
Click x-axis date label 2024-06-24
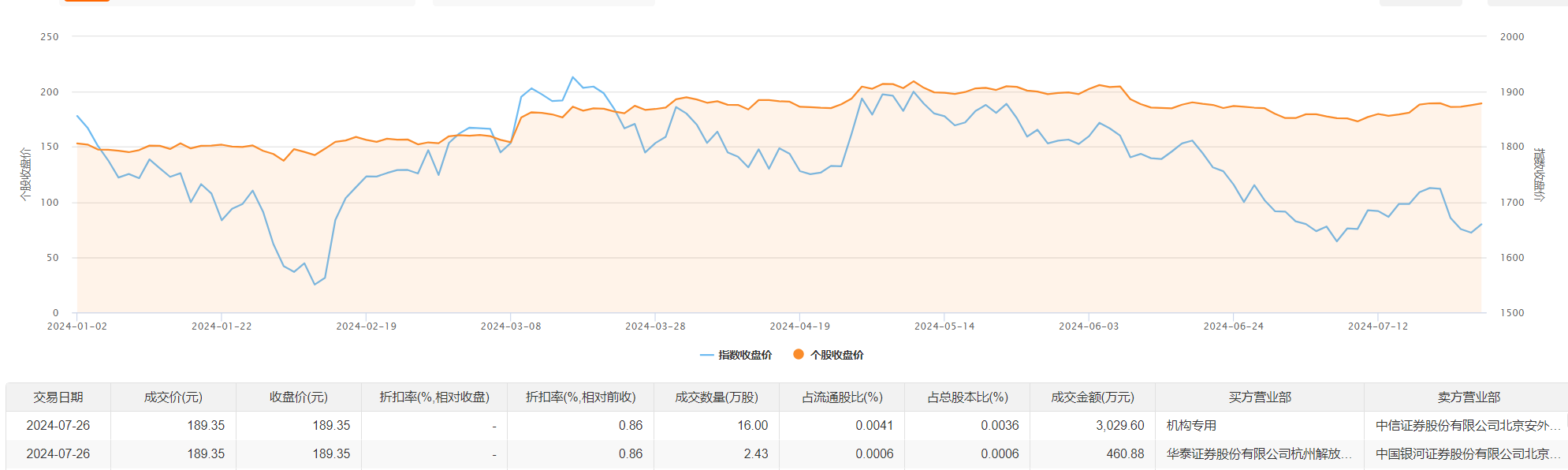[x=1234, y=326]
